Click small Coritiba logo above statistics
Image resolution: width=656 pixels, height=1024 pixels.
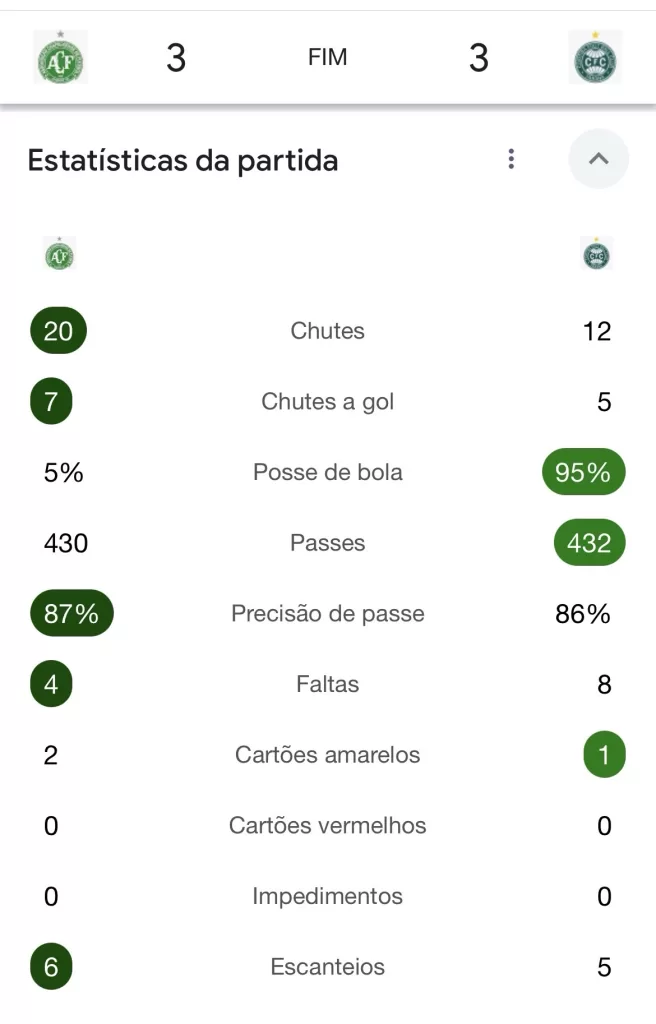(x=596, y=256)
